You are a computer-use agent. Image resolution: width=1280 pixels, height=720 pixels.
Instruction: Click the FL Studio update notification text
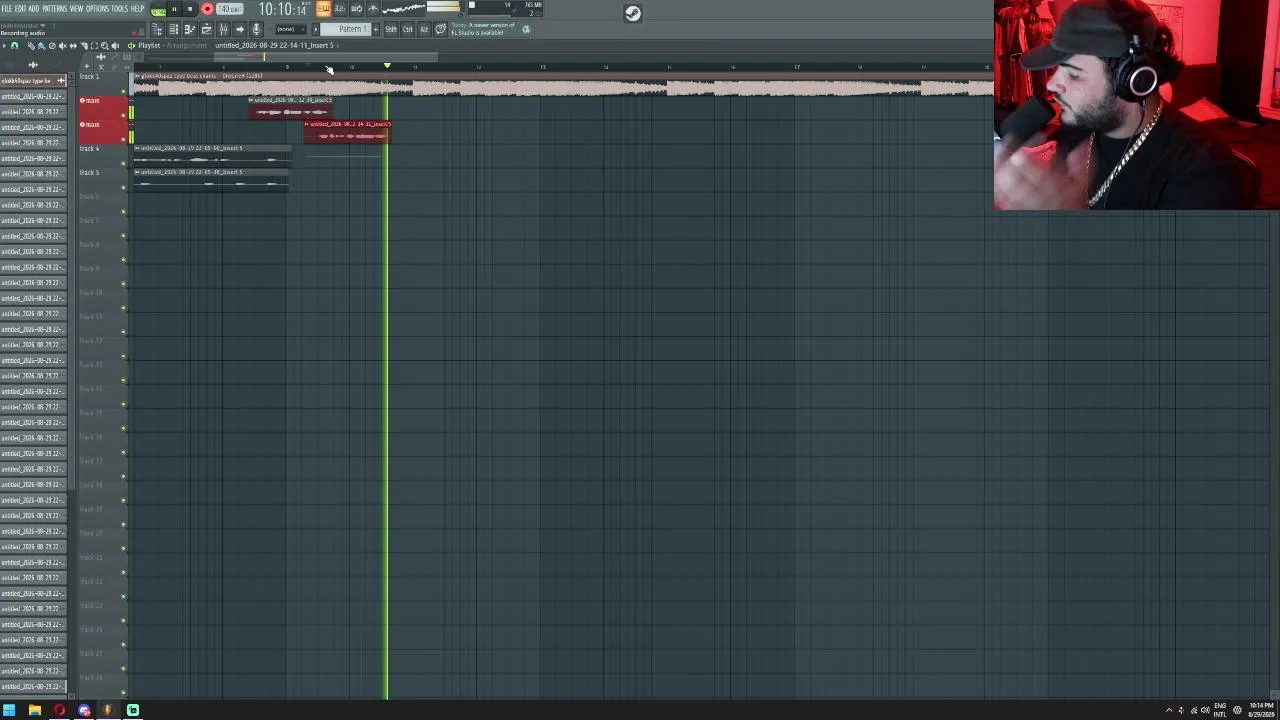[x=484, y=29]
